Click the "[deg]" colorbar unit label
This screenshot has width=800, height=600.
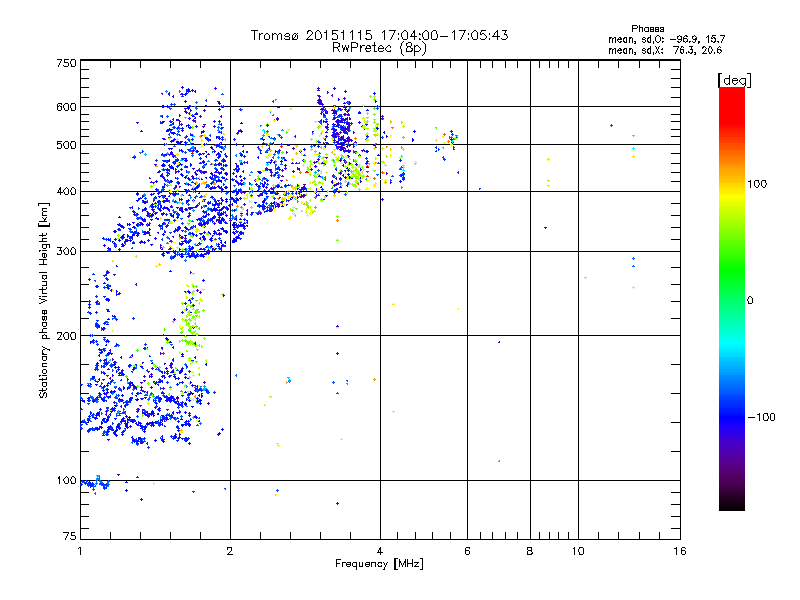tap(734, 80)
